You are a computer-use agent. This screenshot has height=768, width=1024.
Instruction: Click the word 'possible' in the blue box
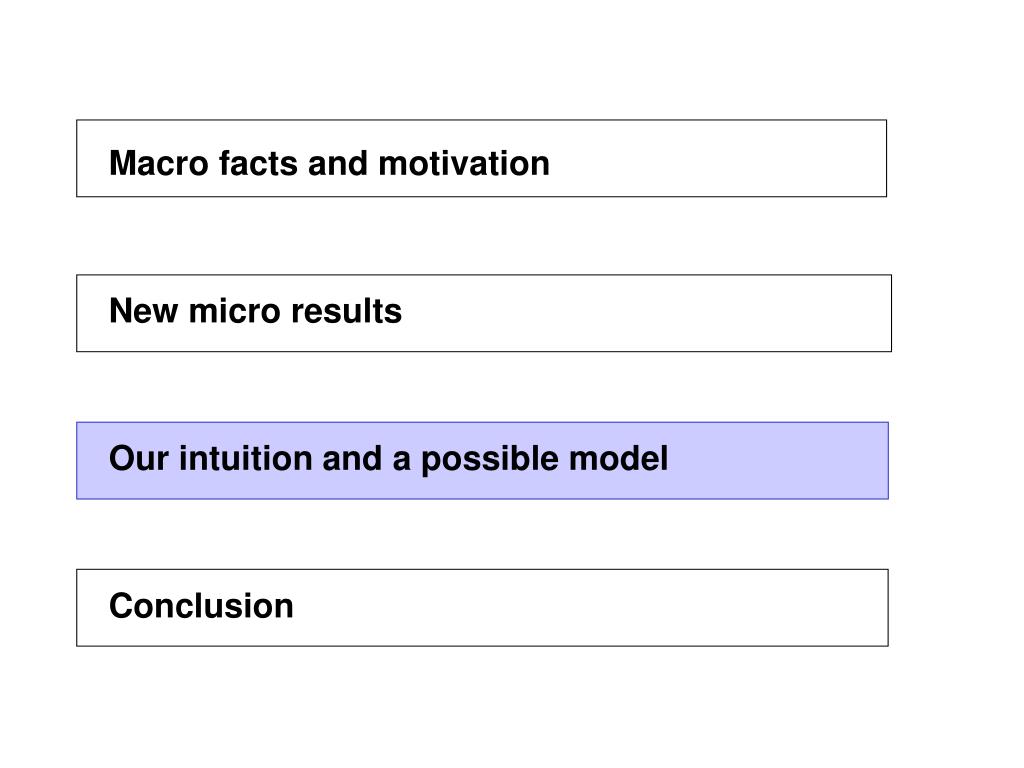pyautogui.click(x=490, y=460)
